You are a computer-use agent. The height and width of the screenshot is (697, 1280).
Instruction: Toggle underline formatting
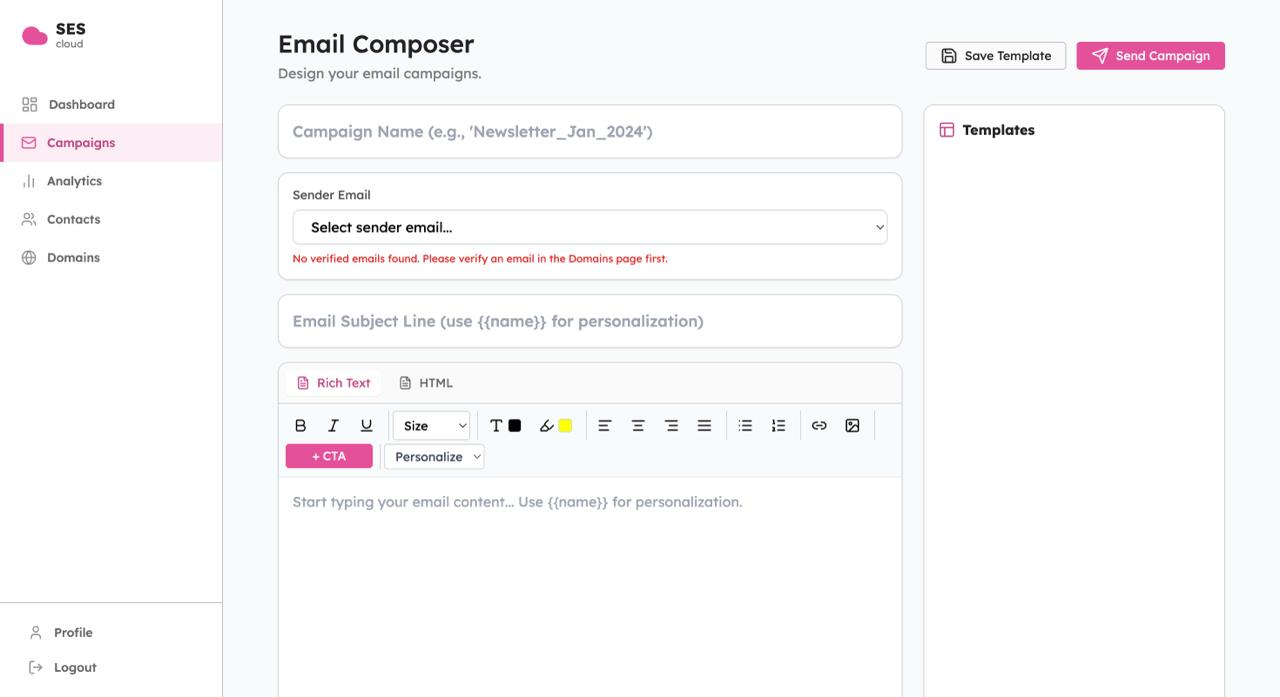[366, 425]
